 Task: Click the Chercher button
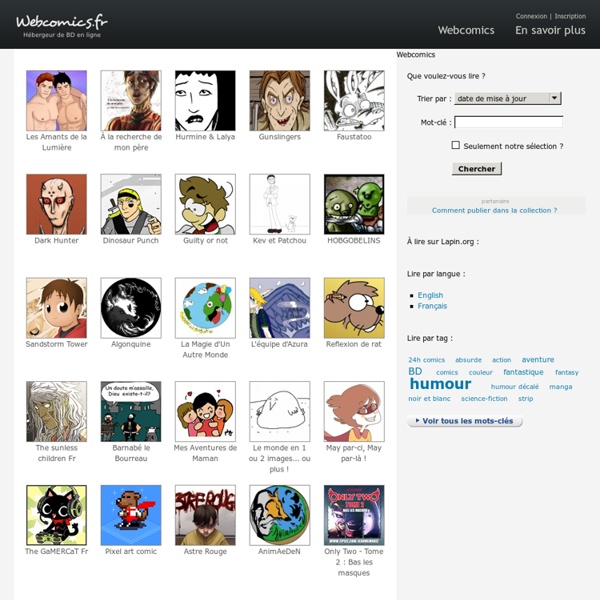pyautogui.click(x=477, y=169)
